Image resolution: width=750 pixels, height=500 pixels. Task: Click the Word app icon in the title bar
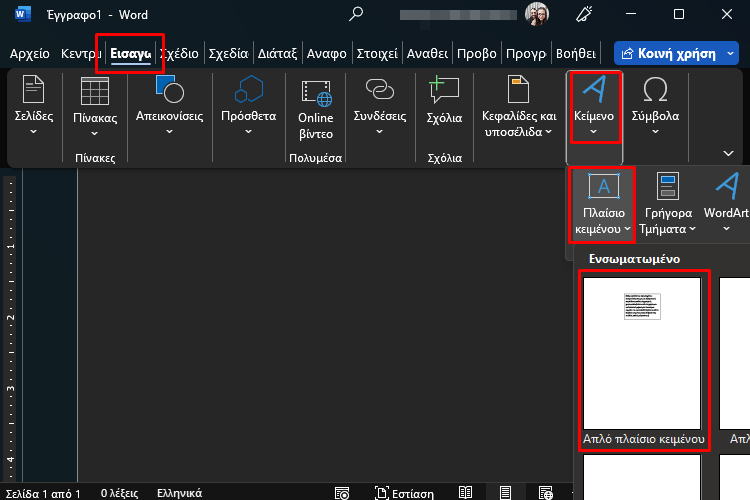pyautogui.click(x=22, y=14)
